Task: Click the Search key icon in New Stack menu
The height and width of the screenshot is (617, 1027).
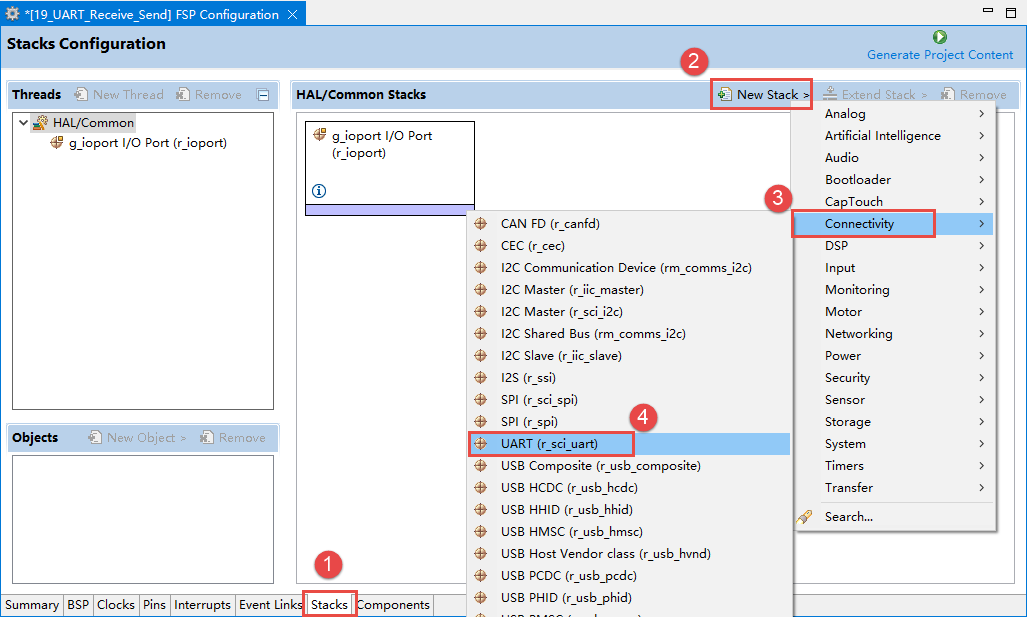Action: point(805,517)
